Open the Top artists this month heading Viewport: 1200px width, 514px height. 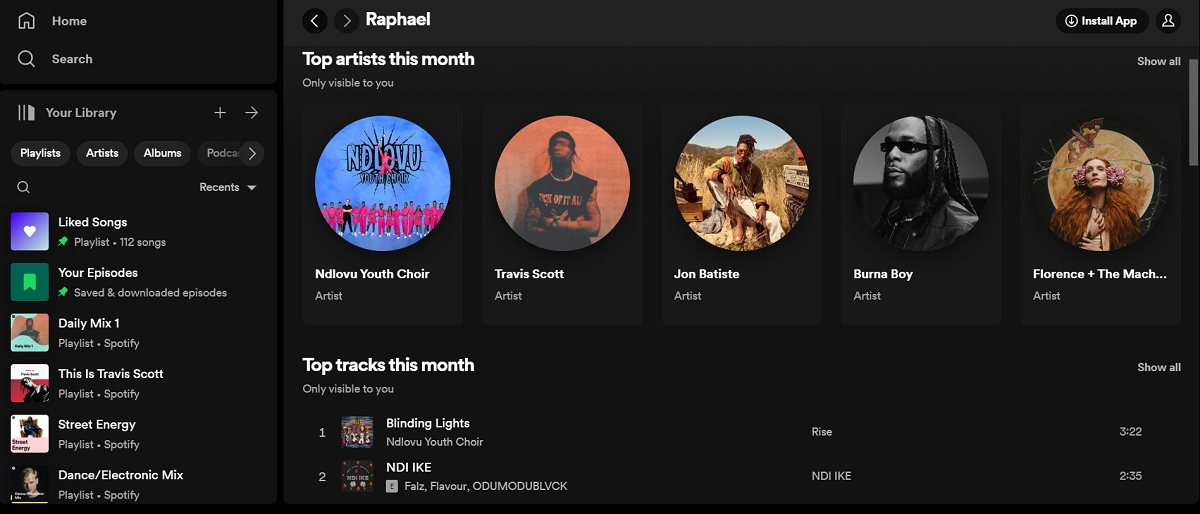[389, 59]
